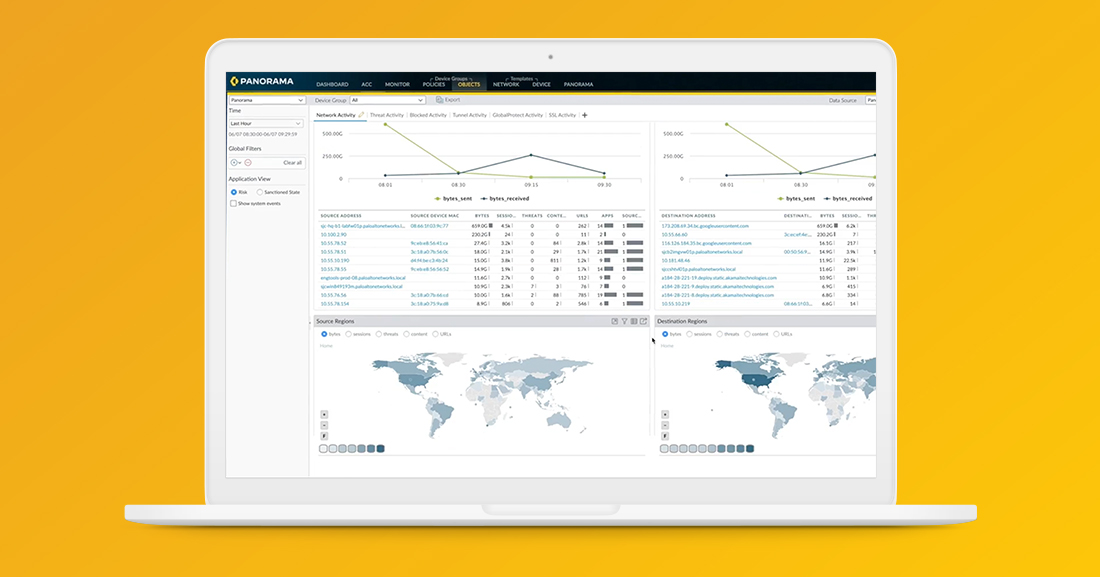Viewport: 1100px width, 577px height.
Task: Open the 10.55.78.52 source address link
Action: click(x=334, y=243)
